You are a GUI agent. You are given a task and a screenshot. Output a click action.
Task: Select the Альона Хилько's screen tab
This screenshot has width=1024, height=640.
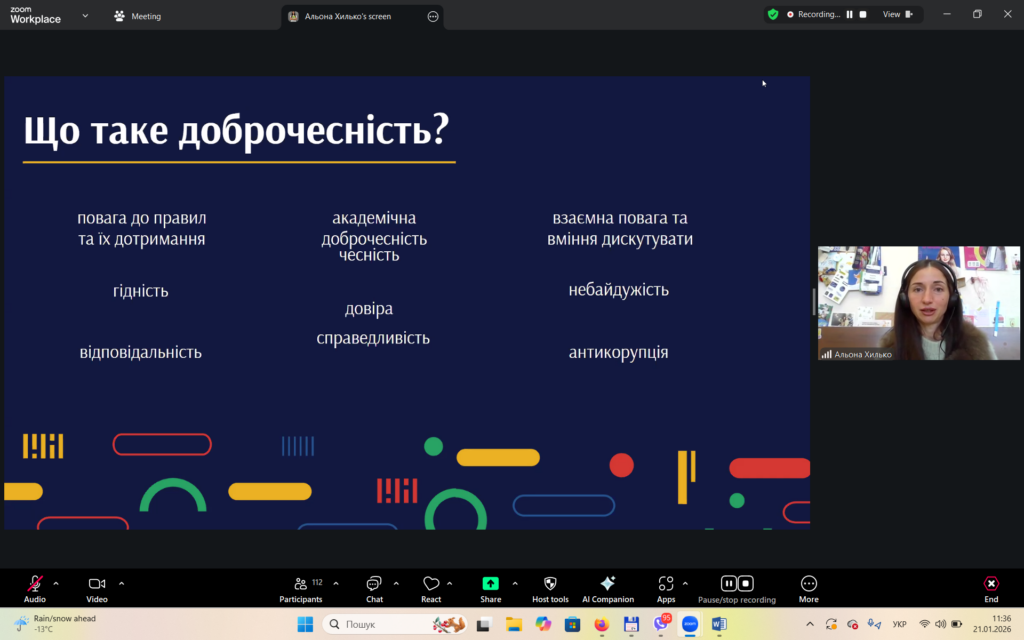tap(350, 16)
